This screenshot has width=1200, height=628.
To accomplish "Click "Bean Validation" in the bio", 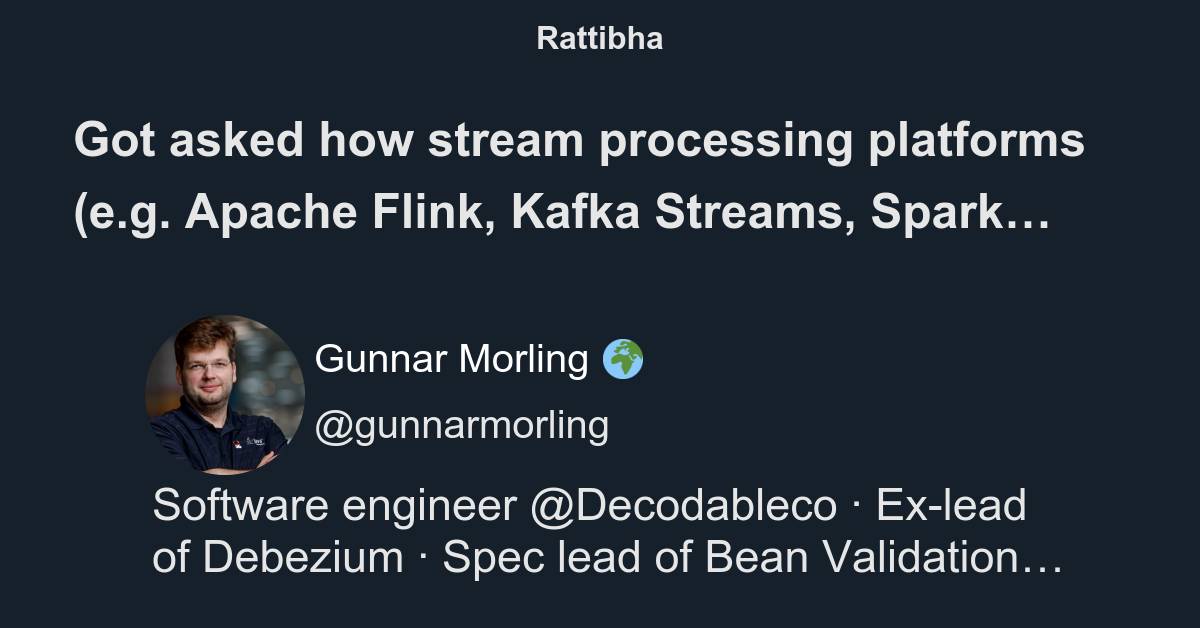I will click(859, 558).
